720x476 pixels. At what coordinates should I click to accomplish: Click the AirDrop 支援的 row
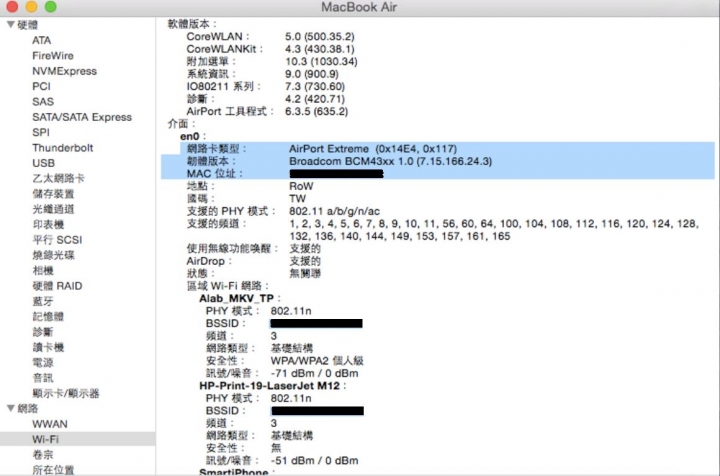tap(253, 261)
